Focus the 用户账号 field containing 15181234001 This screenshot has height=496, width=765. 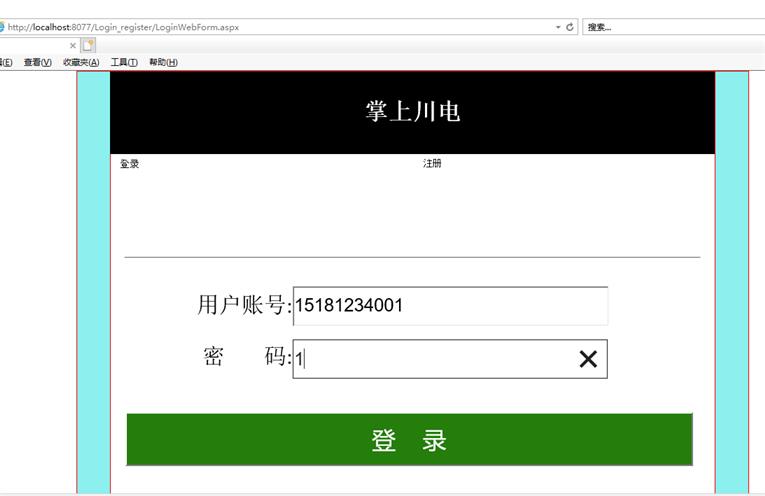(x=450, y=306)
